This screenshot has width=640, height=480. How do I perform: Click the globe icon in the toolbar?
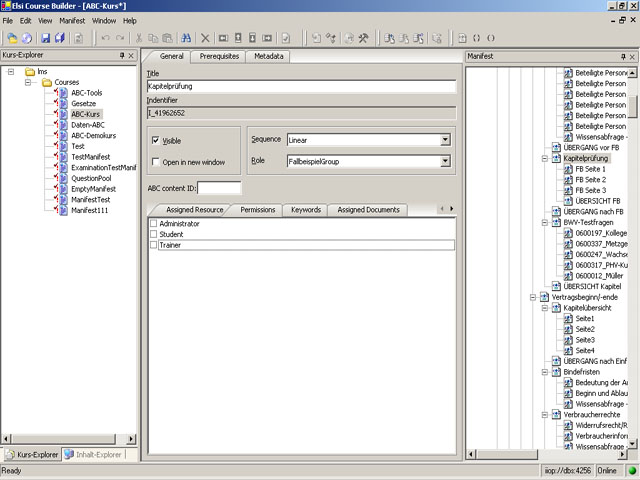click(x=27, y=38)
